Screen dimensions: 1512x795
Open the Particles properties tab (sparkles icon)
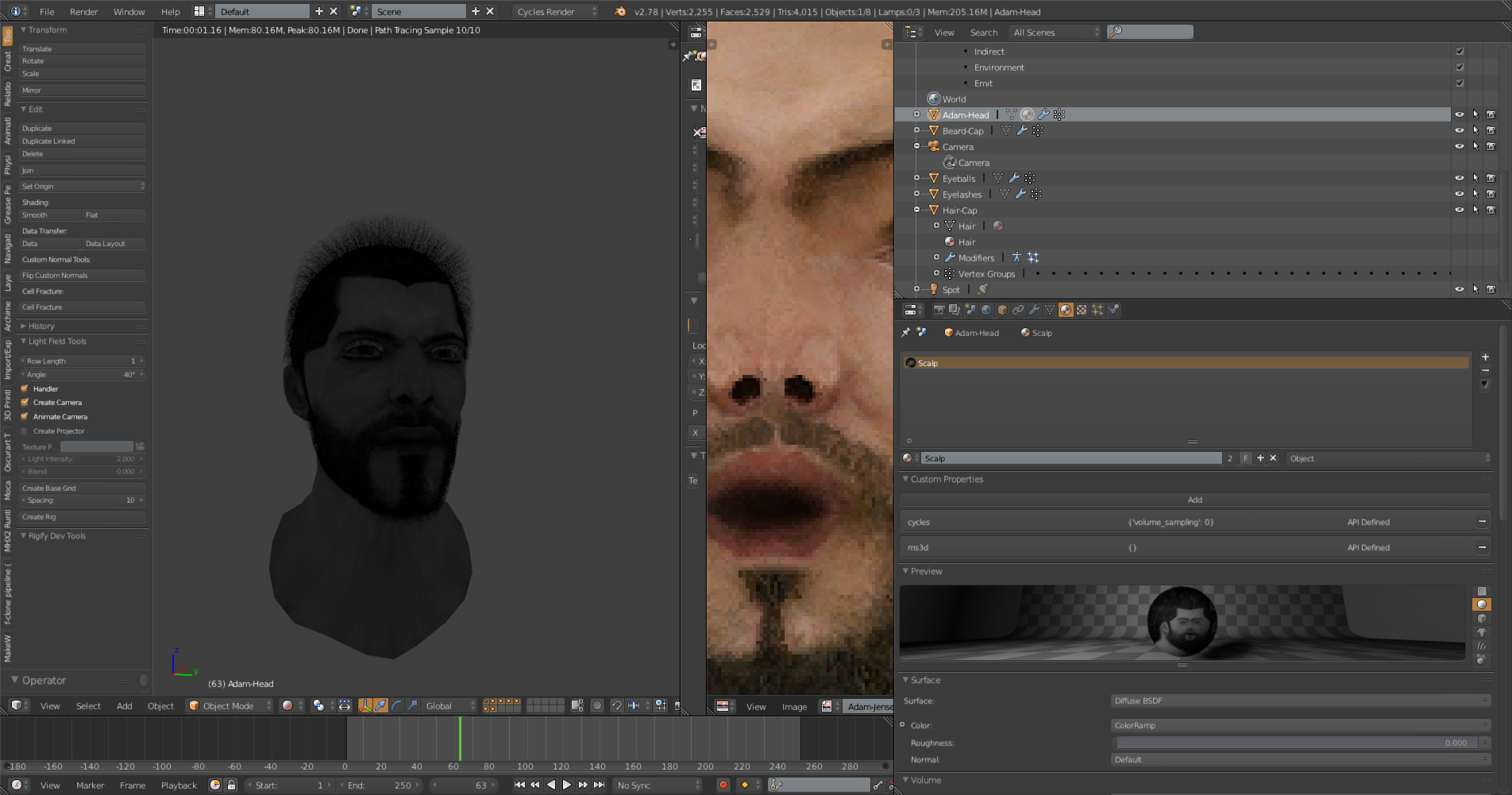tap(1097, 310)
